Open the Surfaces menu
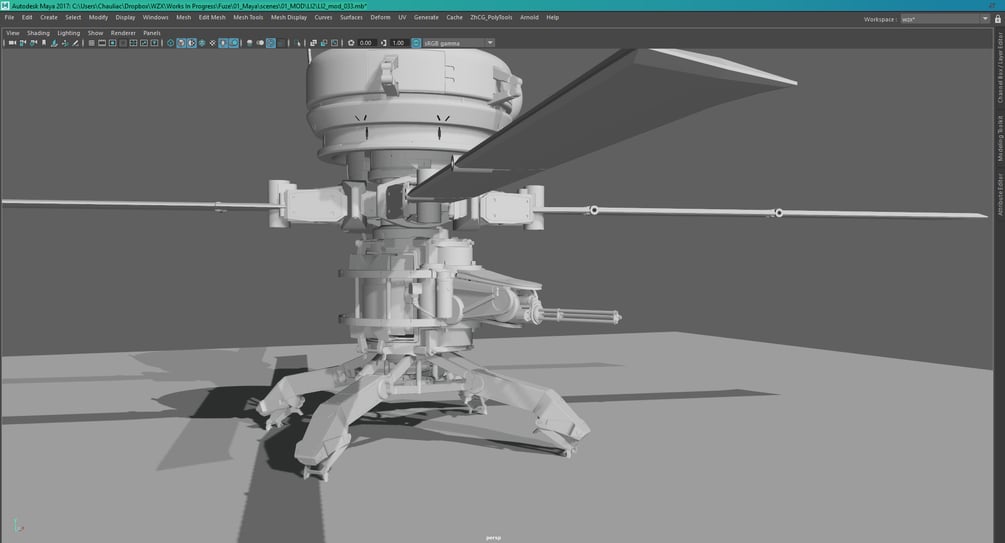Image resolution: width=1005 pixels, height=543 pixels. coord(351,17)
